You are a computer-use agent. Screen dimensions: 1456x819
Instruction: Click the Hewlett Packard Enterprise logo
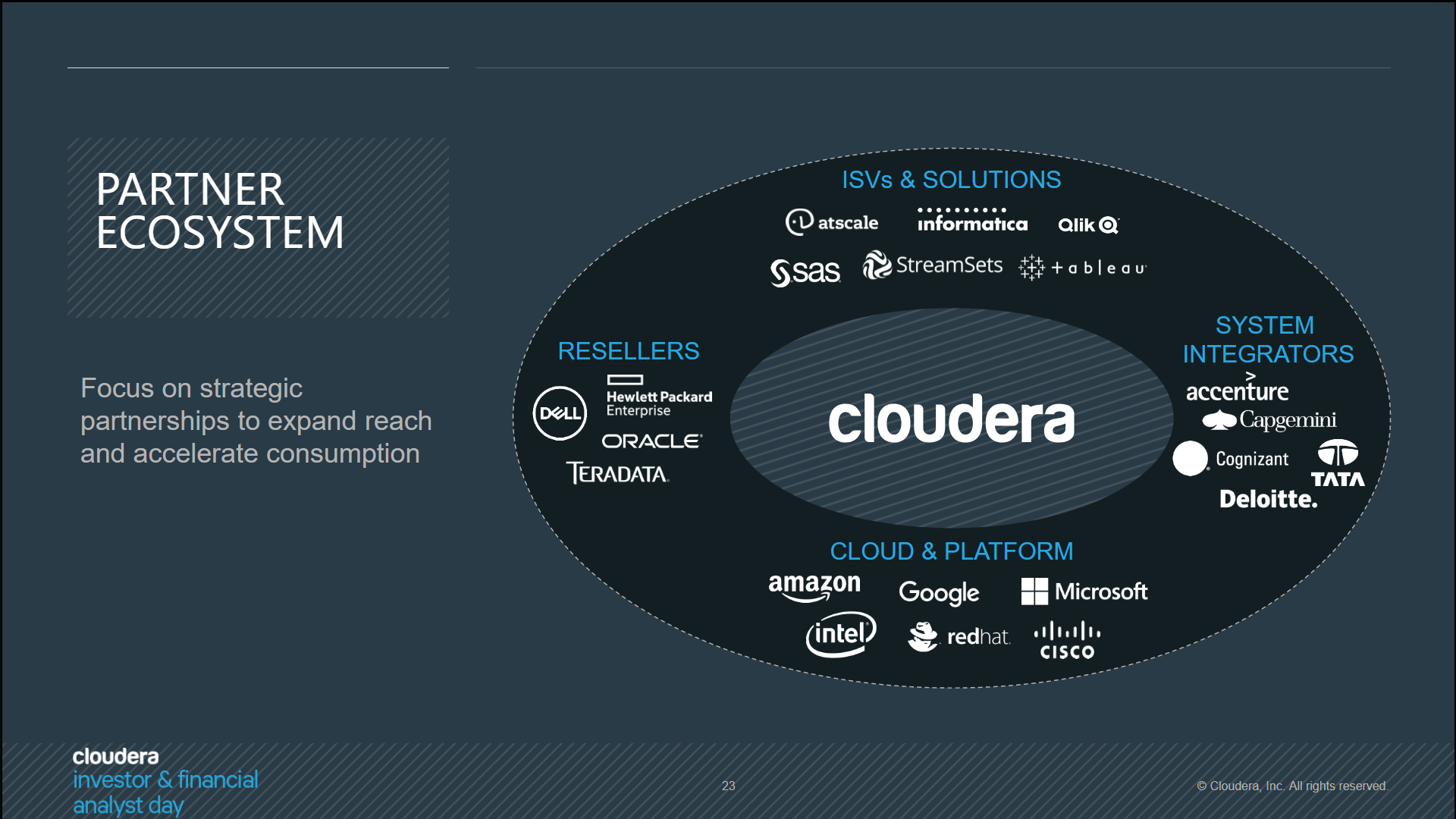click(658, 396)
